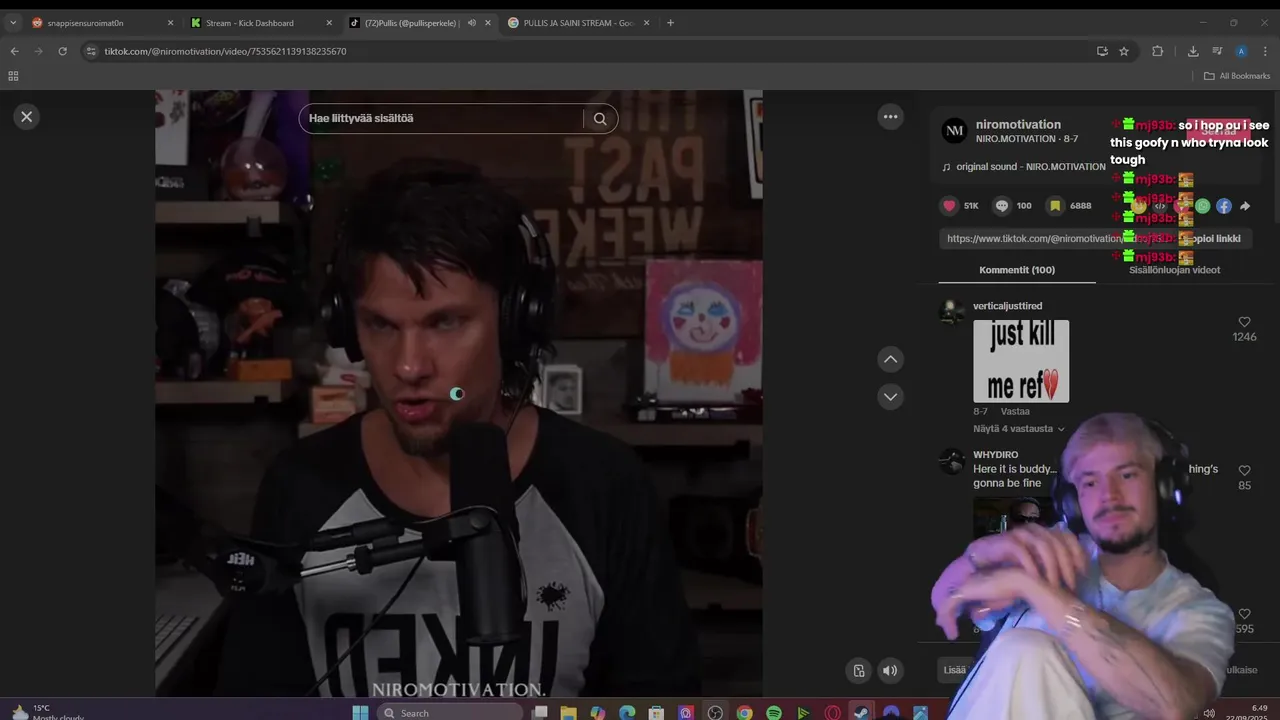1280x720 pixels.
Task: Close the TikTok video viewer with X
Action: click(x=27, y=117)
